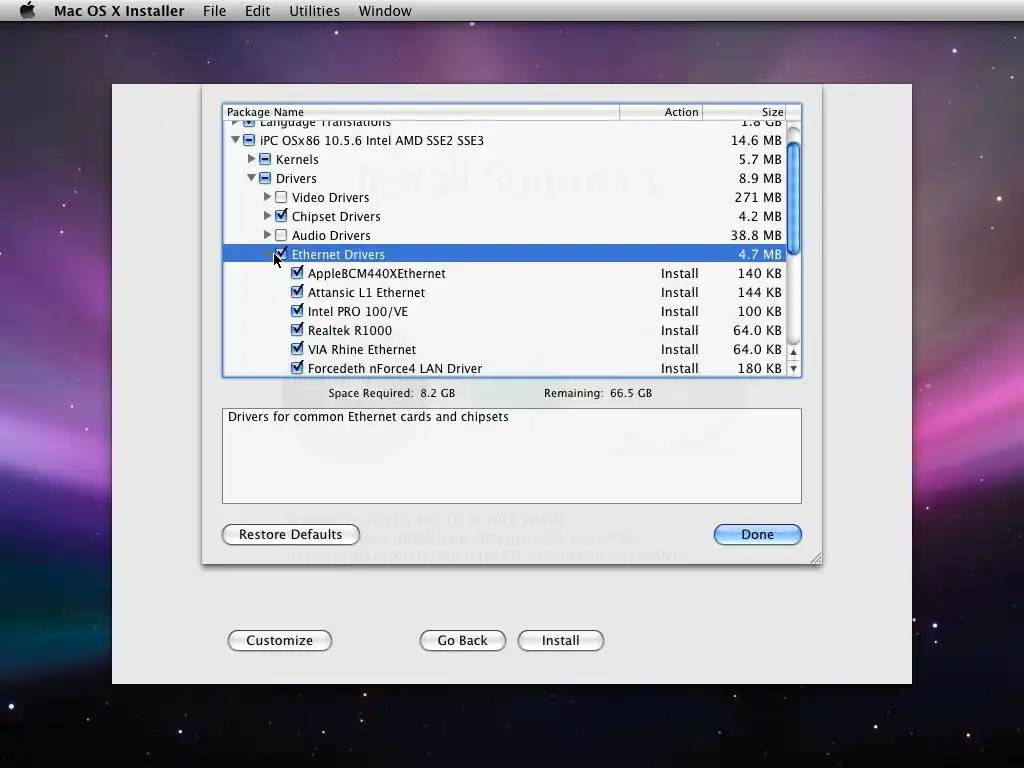The image size is (1024, 768).
Task: Collapse the iPC OSx86 10.5.6 package group
Action: point(235,140)
